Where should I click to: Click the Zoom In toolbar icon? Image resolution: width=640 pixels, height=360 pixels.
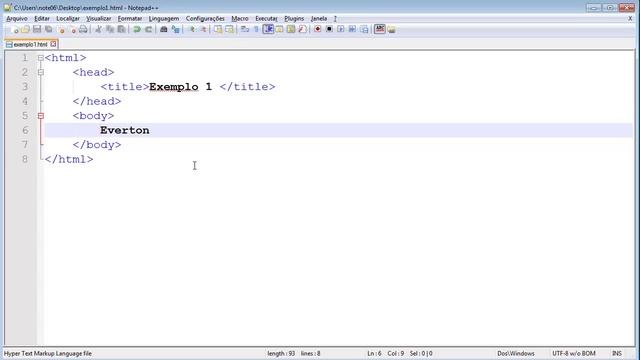coord(191,29)
